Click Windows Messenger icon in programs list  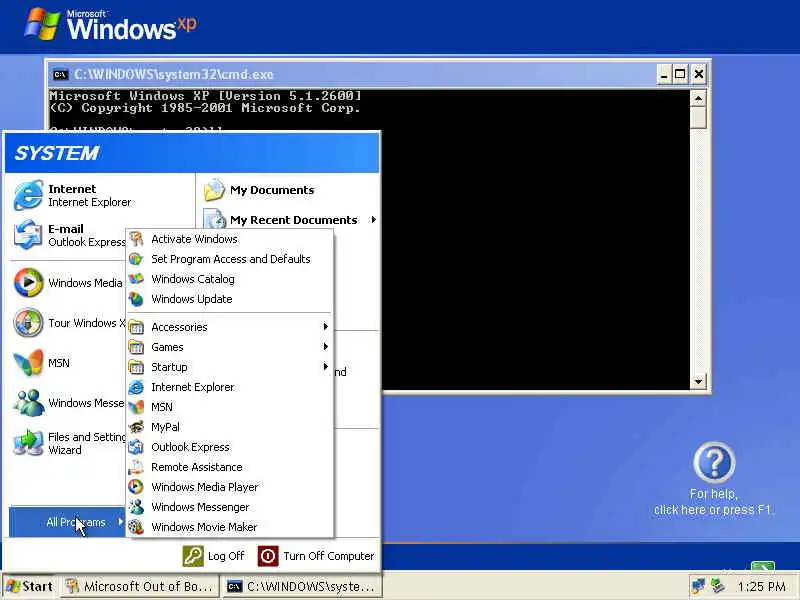tap(136, 507)
